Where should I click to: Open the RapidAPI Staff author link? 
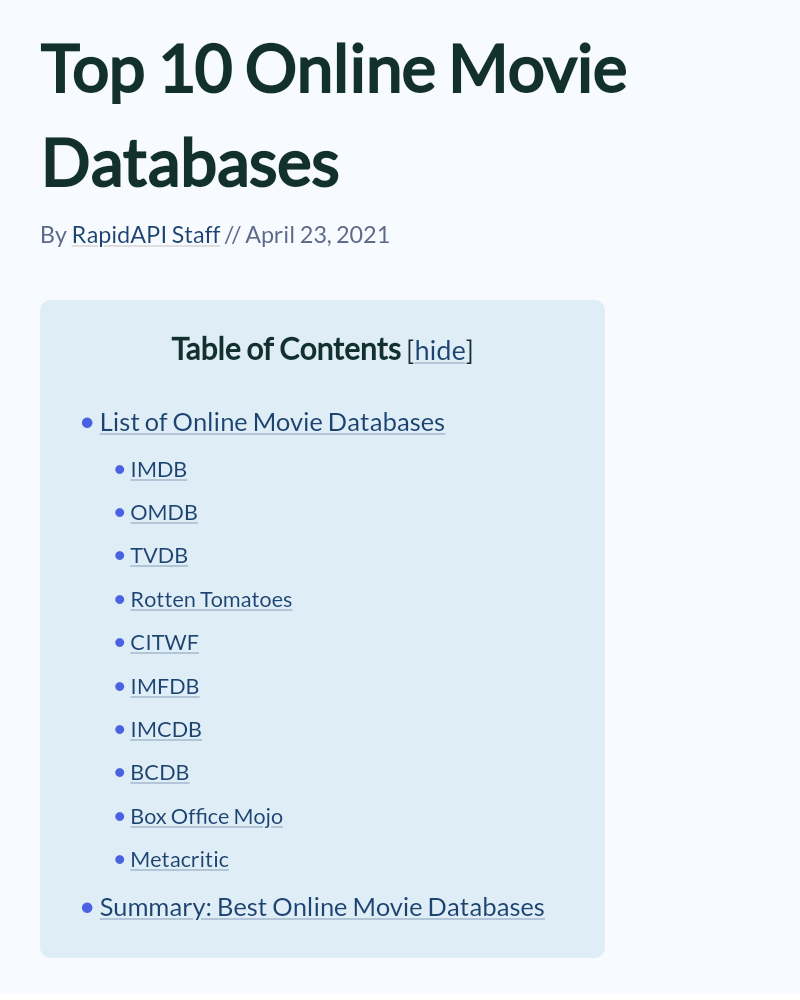coord(145,235)
